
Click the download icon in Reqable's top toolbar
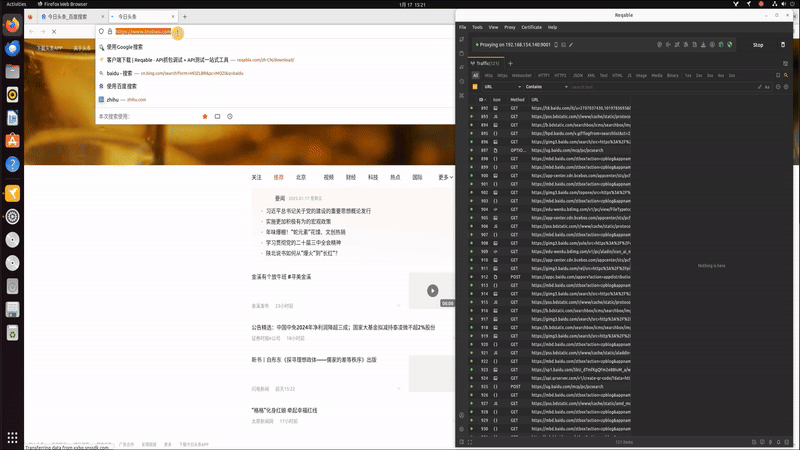point(703,45)
